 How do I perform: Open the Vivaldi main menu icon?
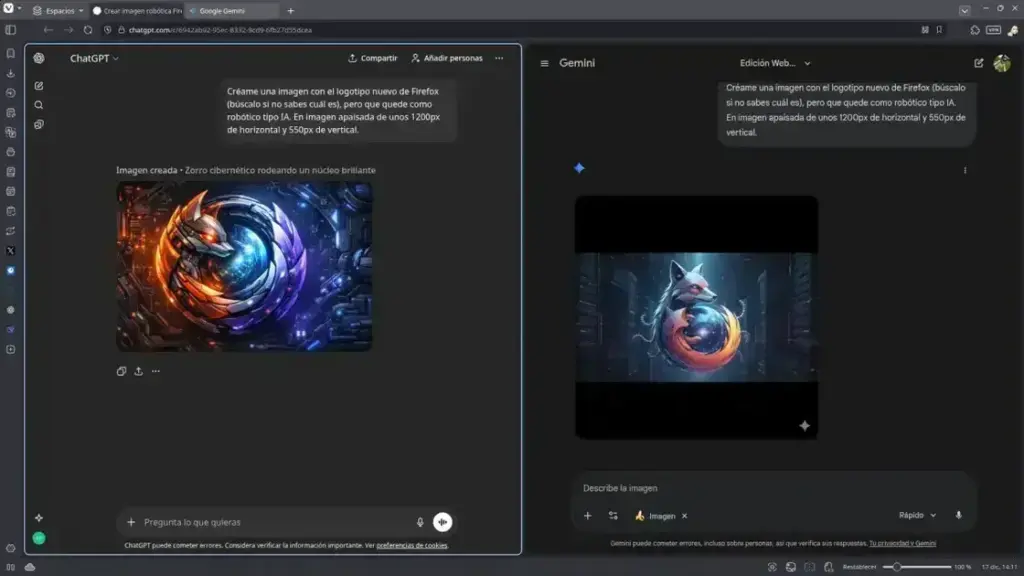[x=8, y=8]
